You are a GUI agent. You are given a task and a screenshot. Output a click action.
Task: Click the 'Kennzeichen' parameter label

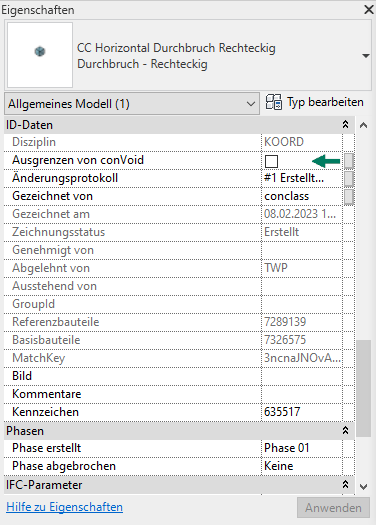(45, 412)
